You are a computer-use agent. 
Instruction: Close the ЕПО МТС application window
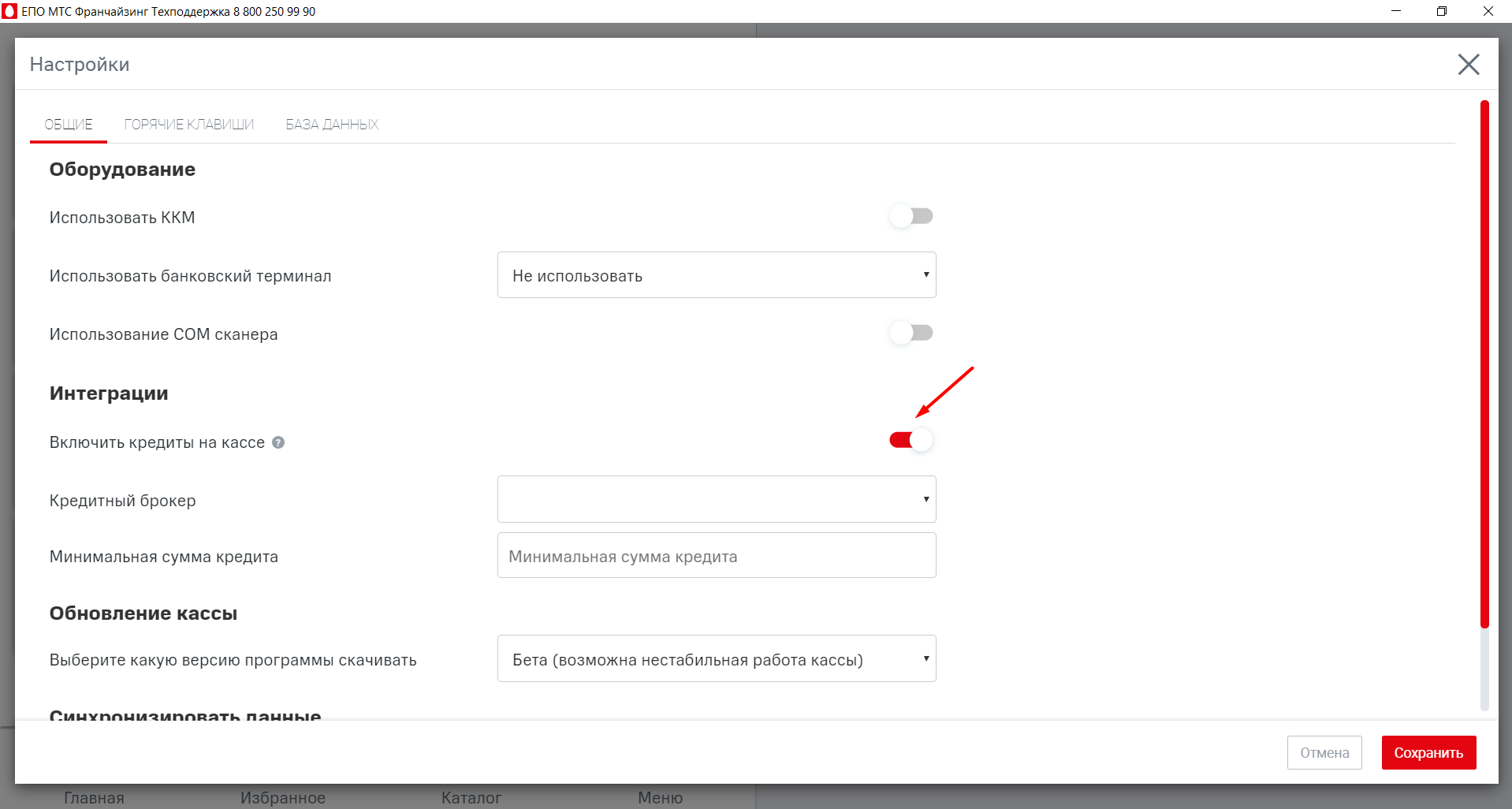pyautogui.click(x=1488, y=11)
